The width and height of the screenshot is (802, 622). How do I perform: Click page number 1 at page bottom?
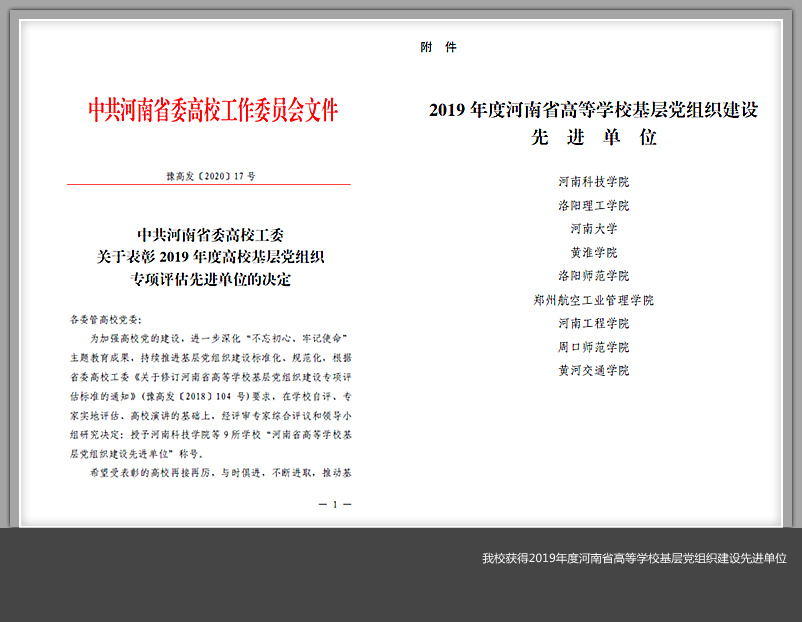335,504
